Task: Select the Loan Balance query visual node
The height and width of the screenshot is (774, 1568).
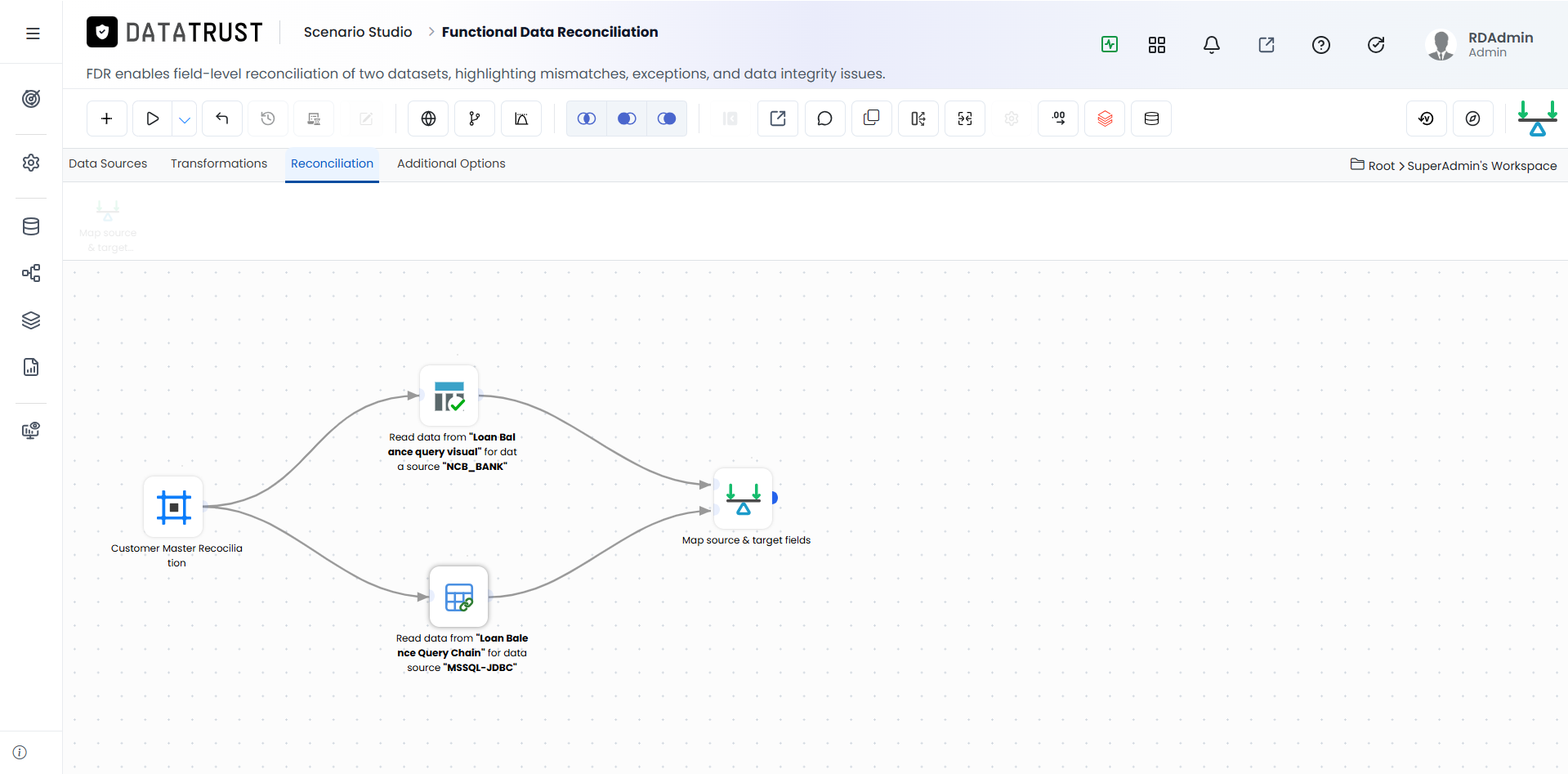Action: (449, 396)
